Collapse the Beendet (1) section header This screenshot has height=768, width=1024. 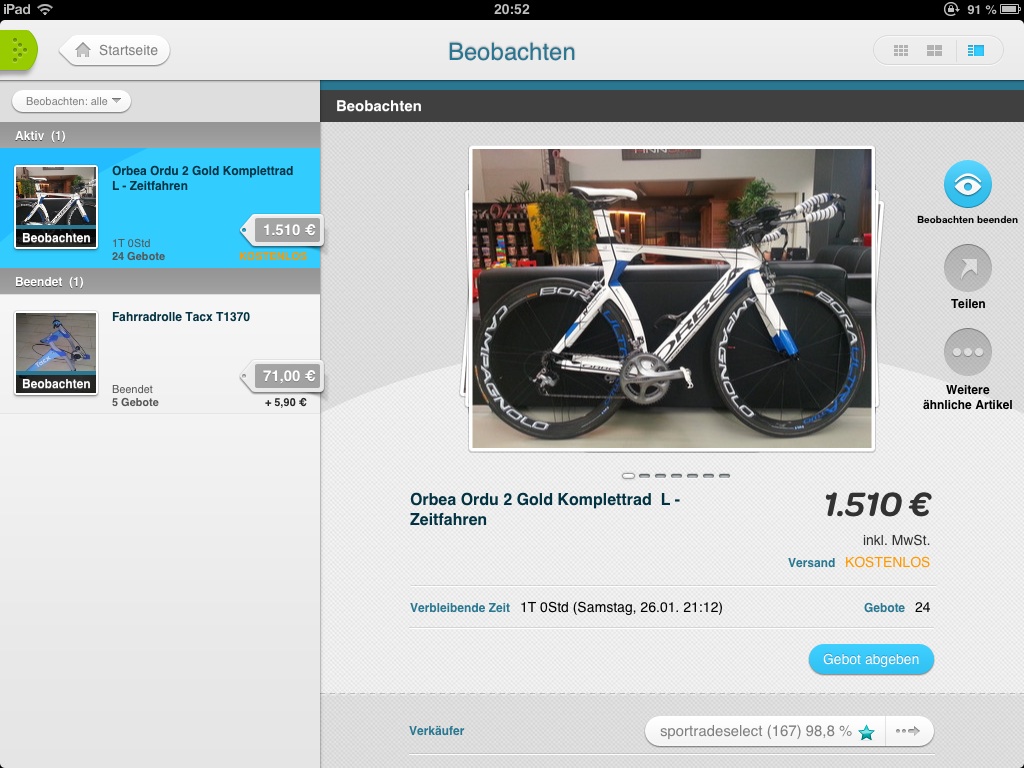pyautogui.click(x=160, y=281)
